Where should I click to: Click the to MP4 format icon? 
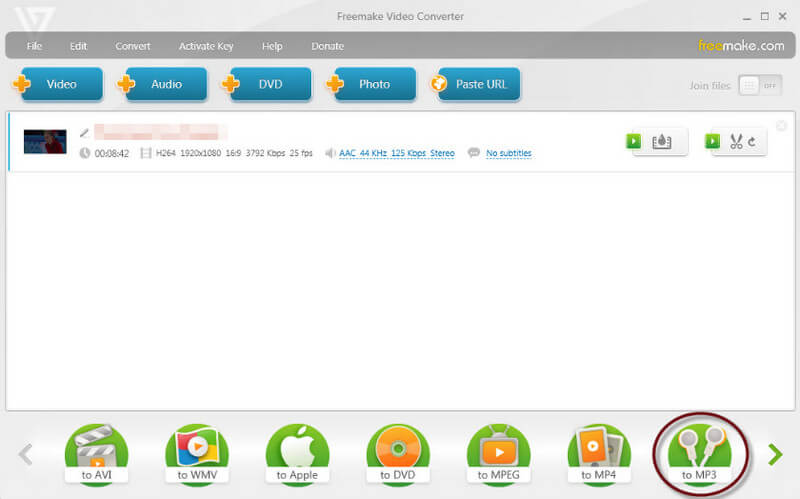click(x=599, y=452)
